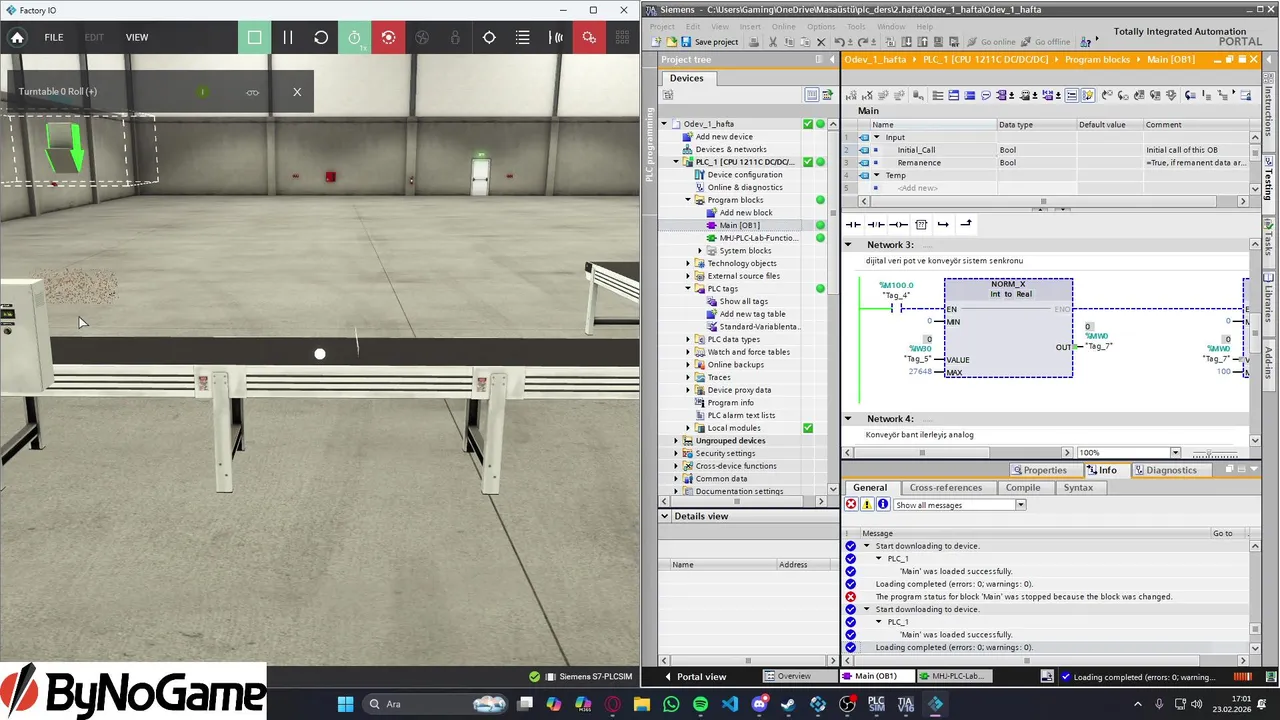Click the Go offline button
Screen dimensions: 1280x720
pos(1045,42)
